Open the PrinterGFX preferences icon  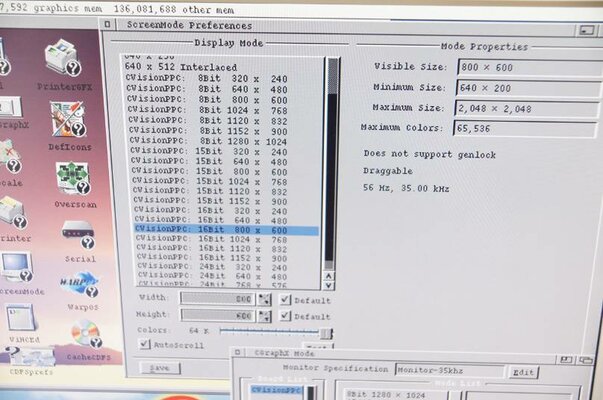pos(63,63)
